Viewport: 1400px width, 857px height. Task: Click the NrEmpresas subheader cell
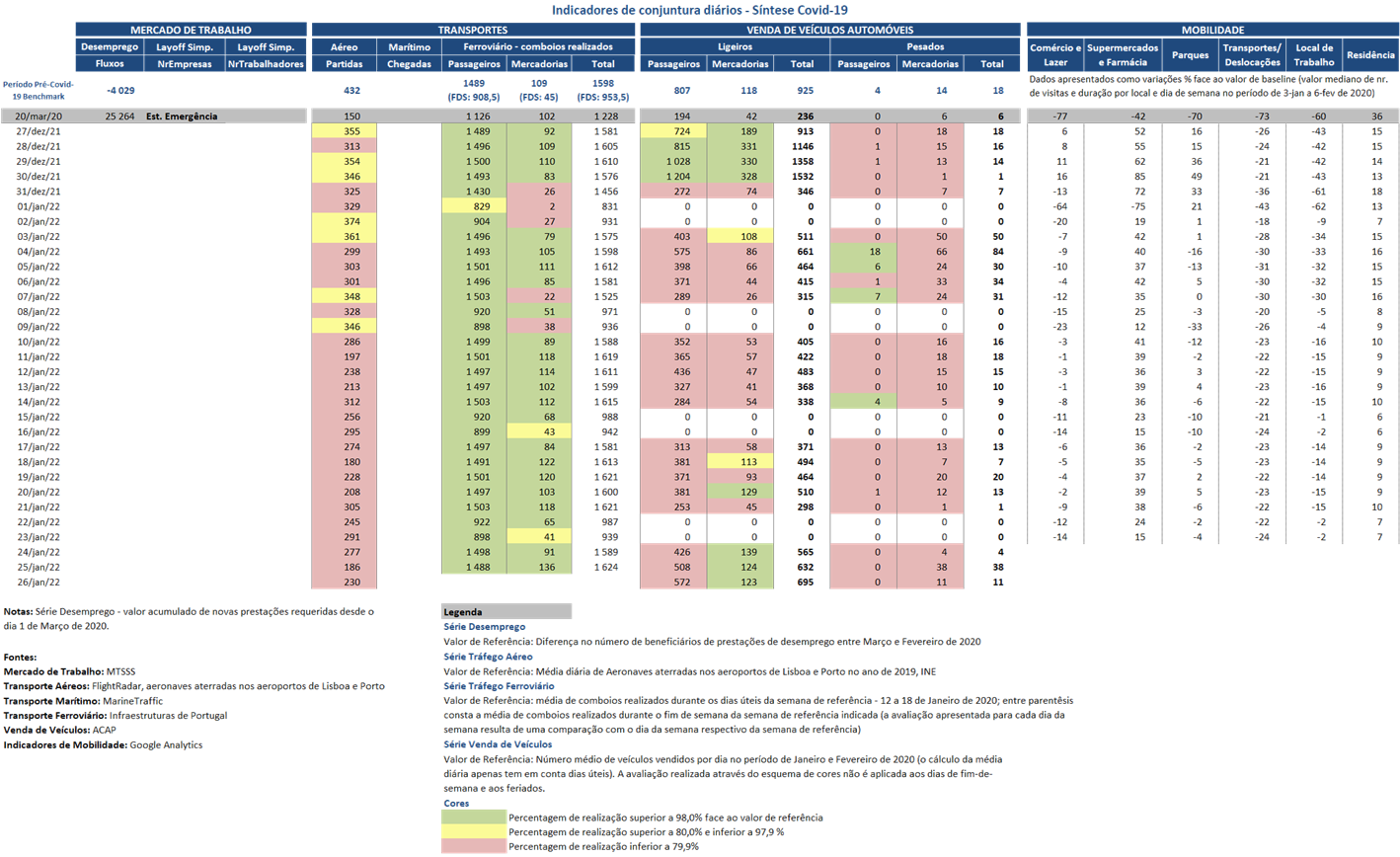[x=185, y=63]
